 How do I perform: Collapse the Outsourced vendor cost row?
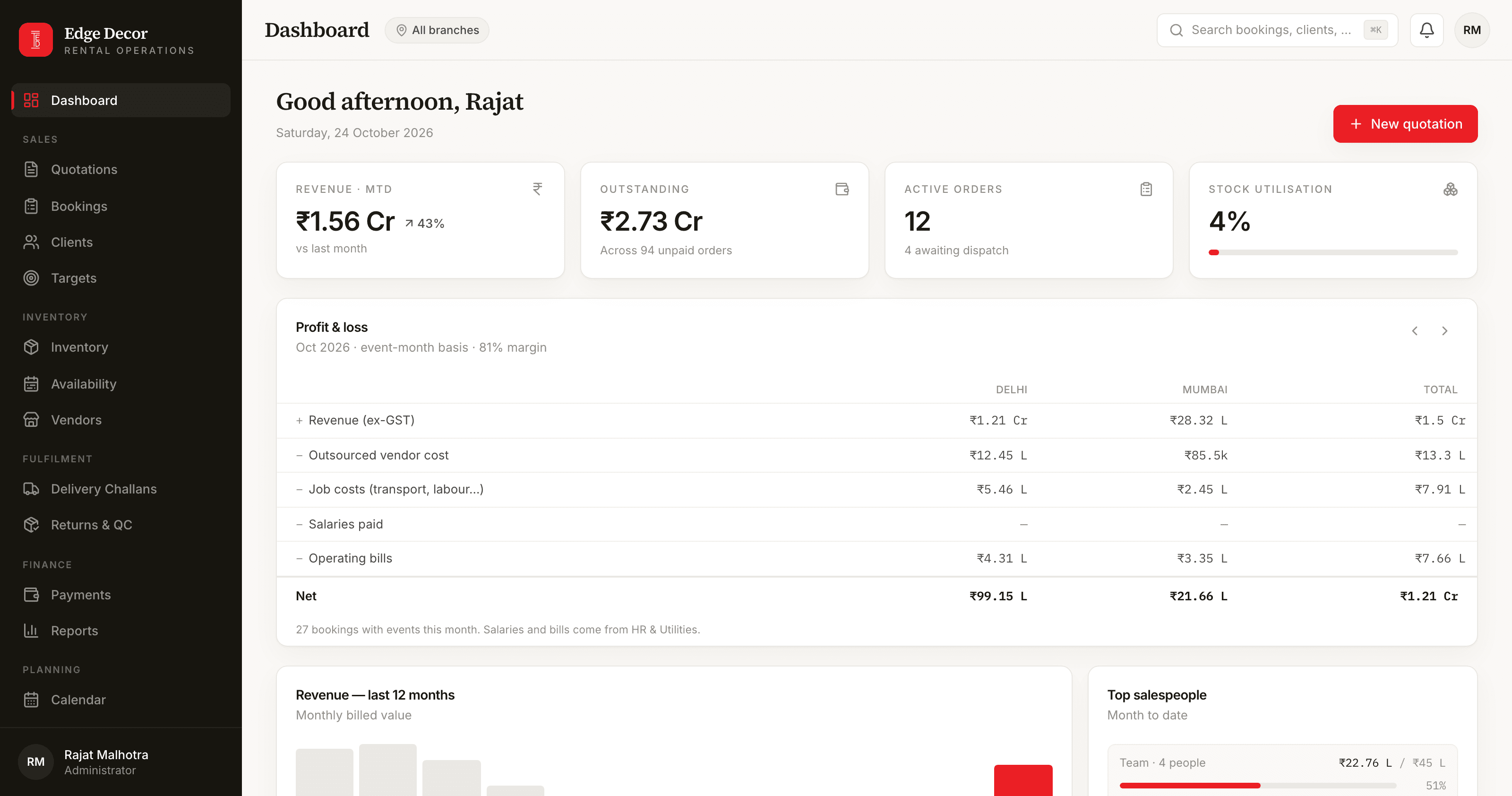[300, 456]
